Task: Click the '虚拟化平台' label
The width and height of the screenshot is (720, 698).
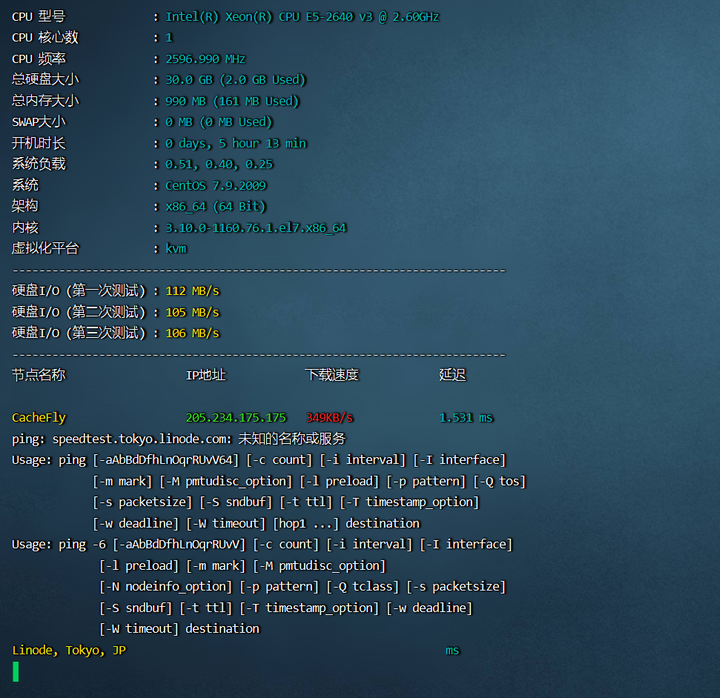Action: point(45,248)
